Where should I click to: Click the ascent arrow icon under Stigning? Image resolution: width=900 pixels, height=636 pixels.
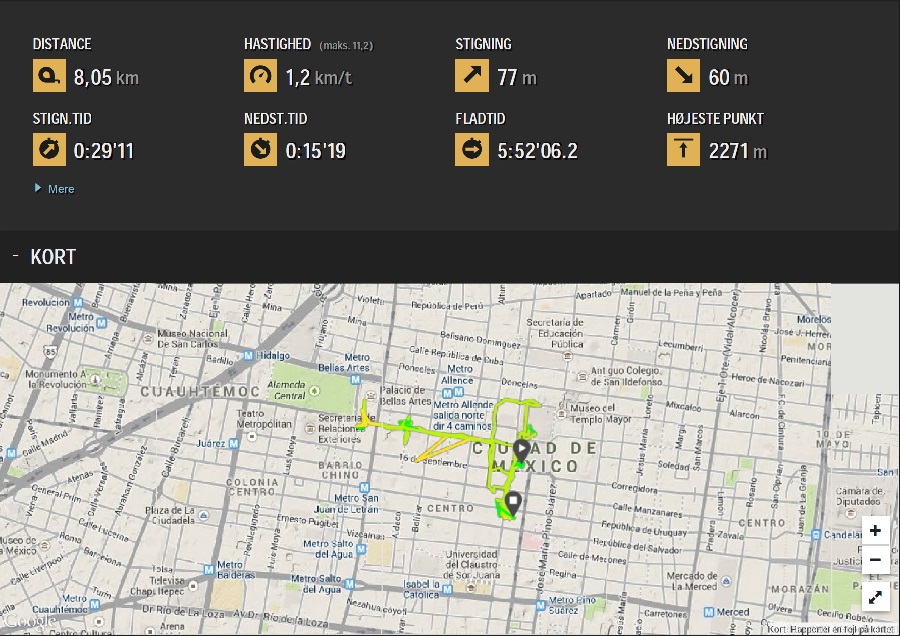pos(472,76)
